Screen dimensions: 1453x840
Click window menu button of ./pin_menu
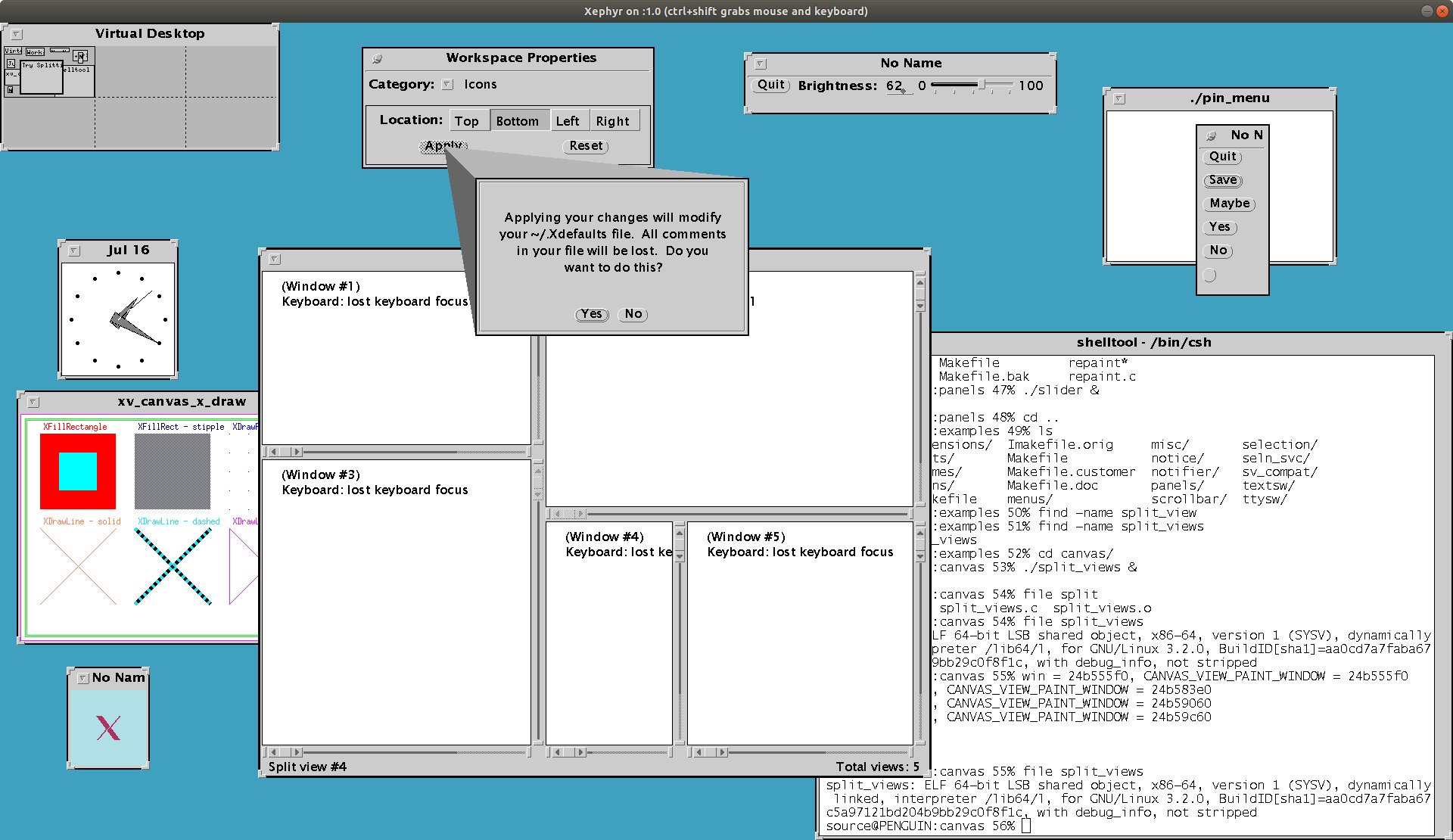tap(1119, 98)
